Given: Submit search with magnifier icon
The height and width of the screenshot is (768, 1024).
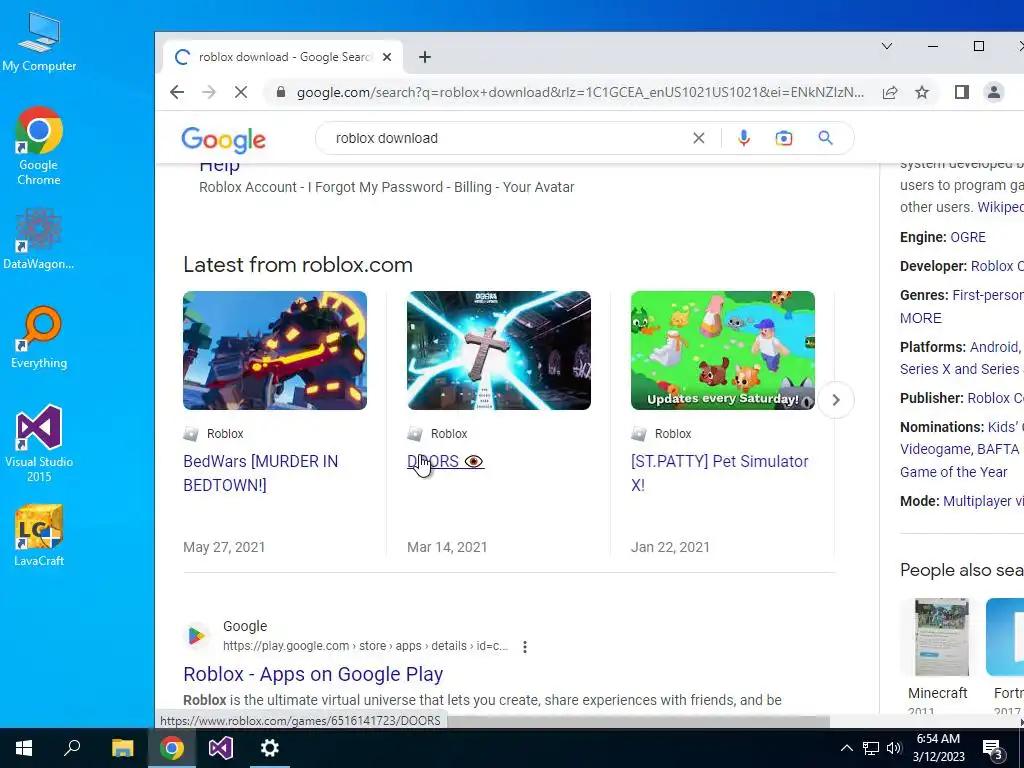Looking at the screenshot, I should pyautogui.click(x=825, y=138).
